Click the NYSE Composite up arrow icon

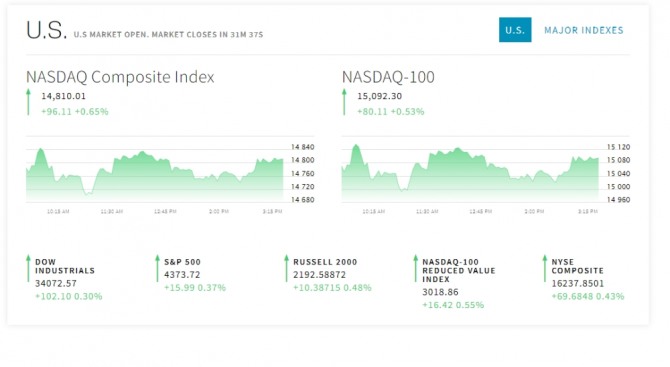[x=544, y=268]
